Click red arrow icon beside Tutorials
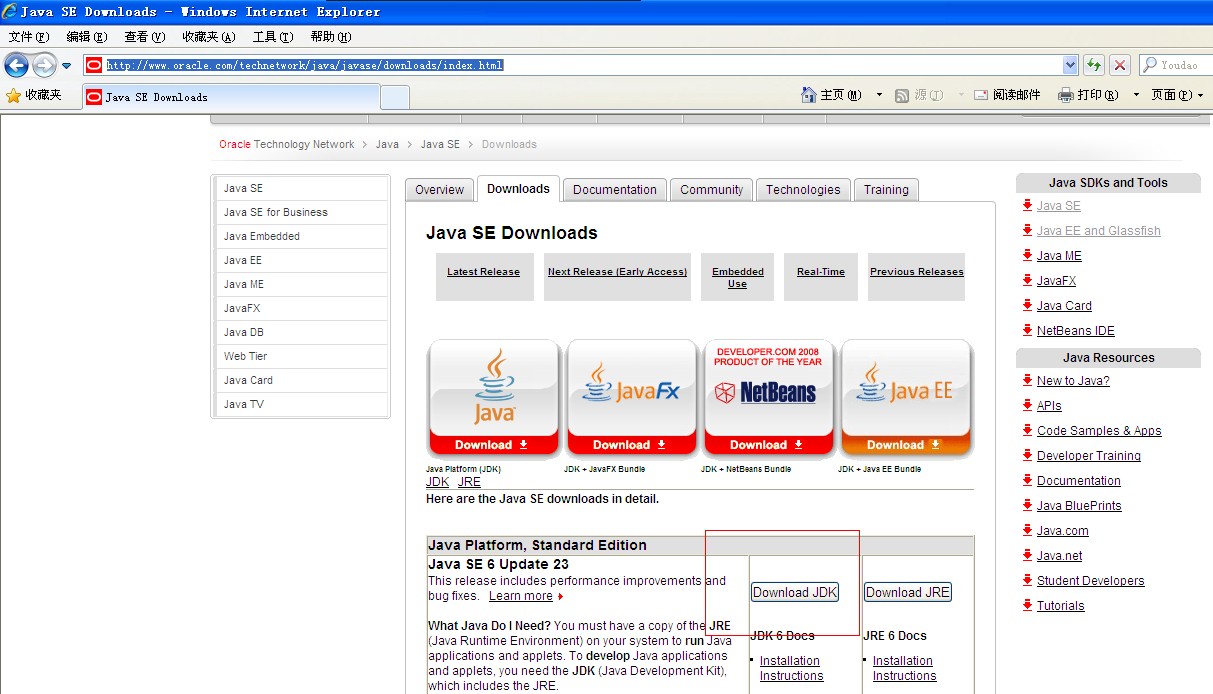This screenshot has height=694, width=1213. tap(1027, 605)
